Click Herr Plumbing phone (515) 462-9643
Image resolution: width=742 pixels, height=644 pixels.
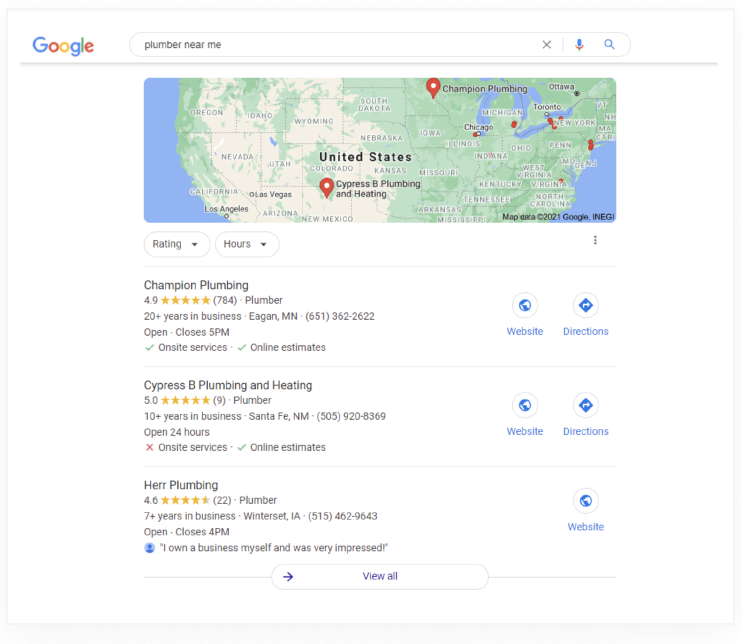tap(343, 516)
